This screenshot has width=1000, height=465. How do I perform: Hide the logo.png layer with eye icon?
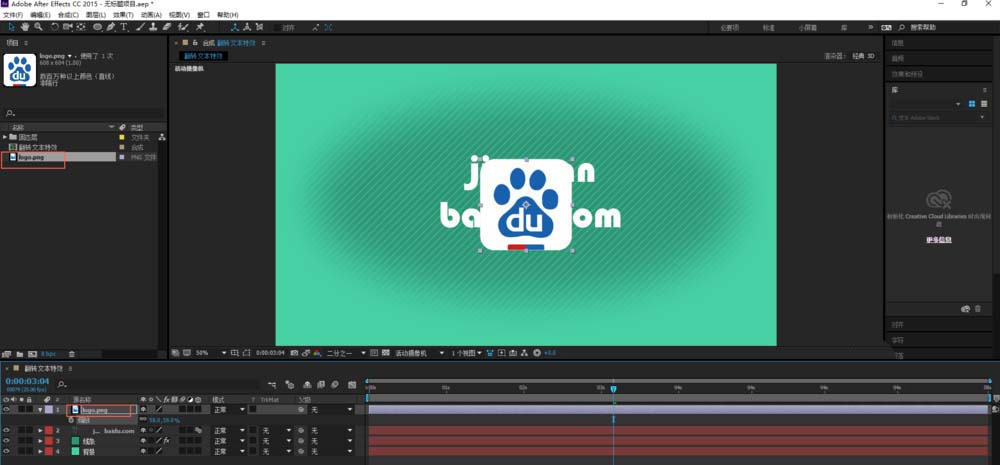click(x=6, y=410)
